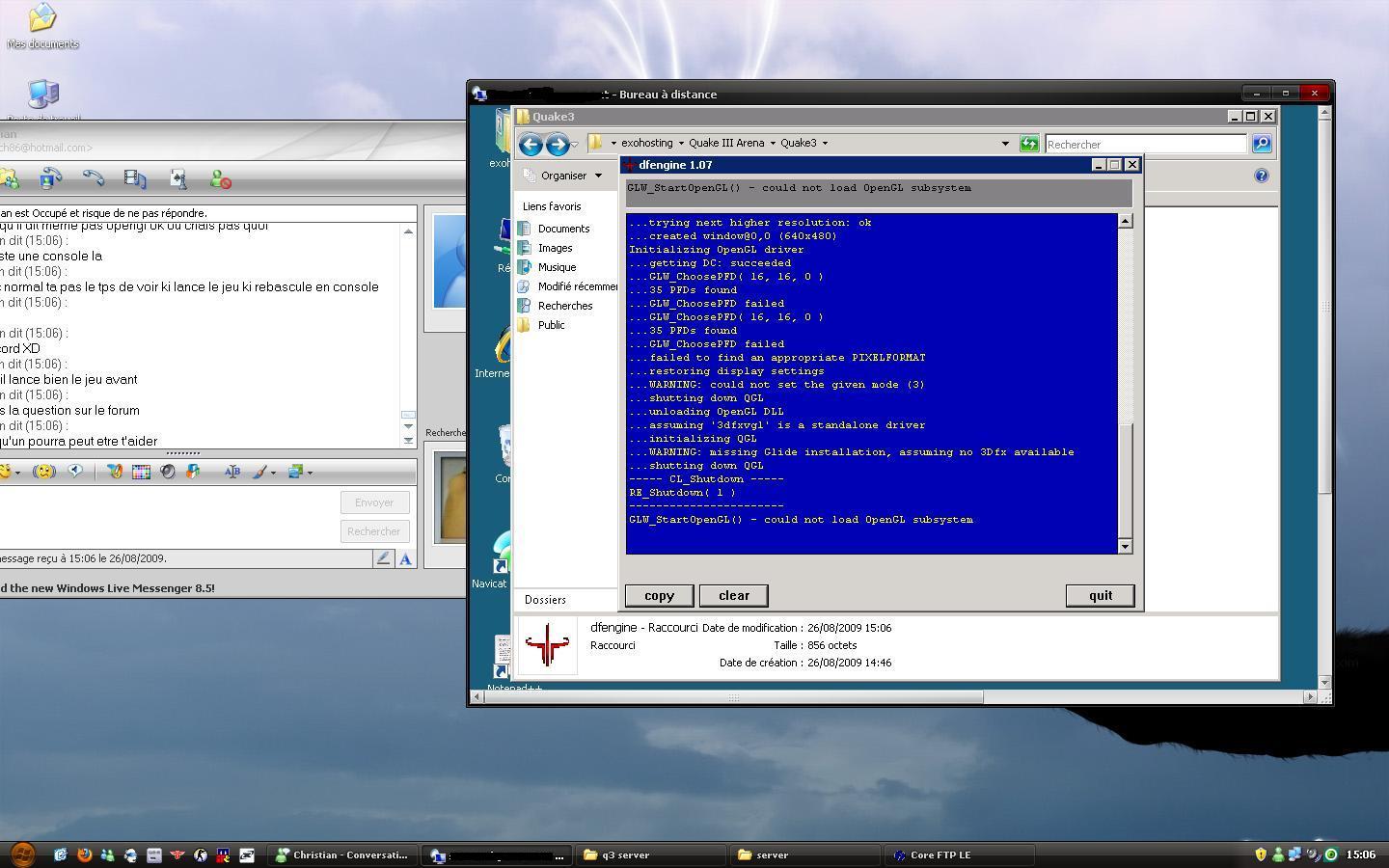Expand the exohosting breadcrumb arrow
This screenshot has width=1389, height=868.
(681, 144)
